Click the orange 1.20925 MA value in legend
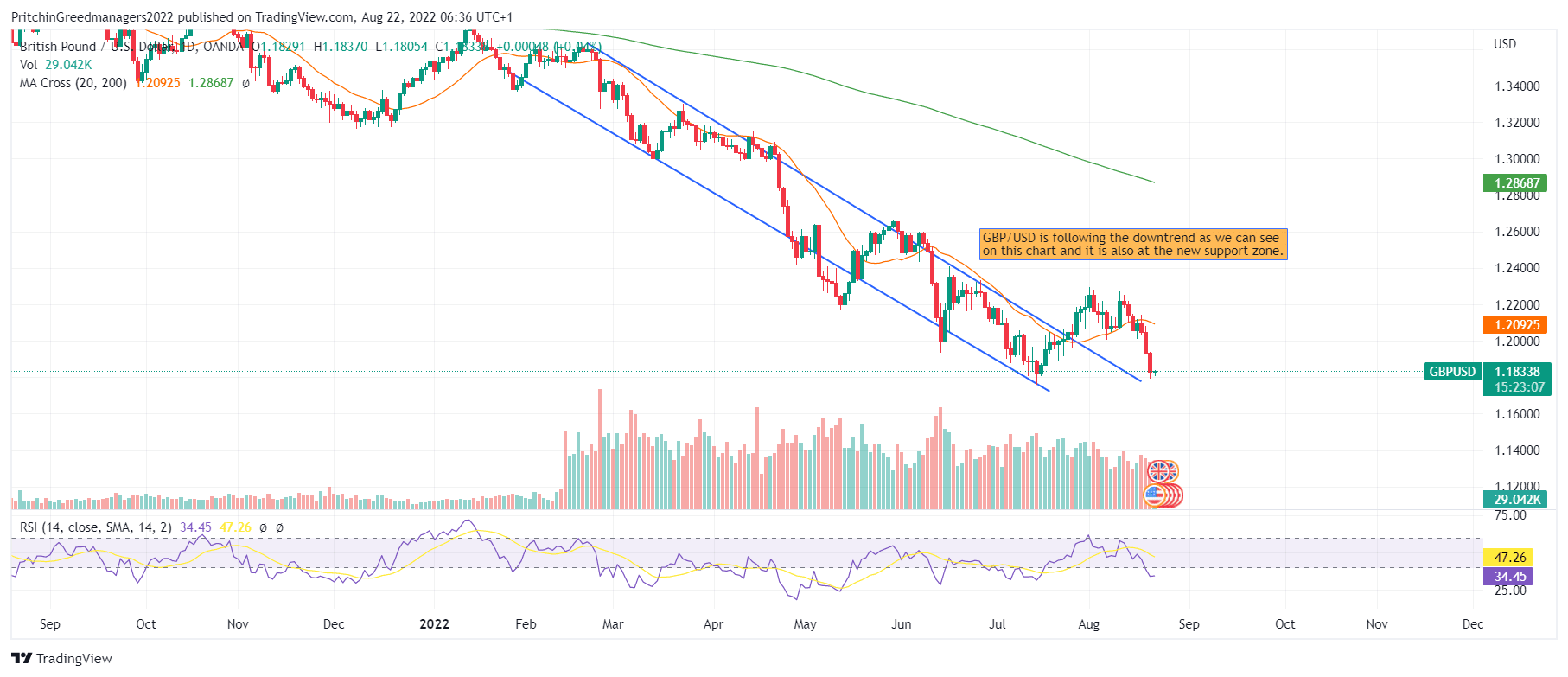 coord(158,83)
